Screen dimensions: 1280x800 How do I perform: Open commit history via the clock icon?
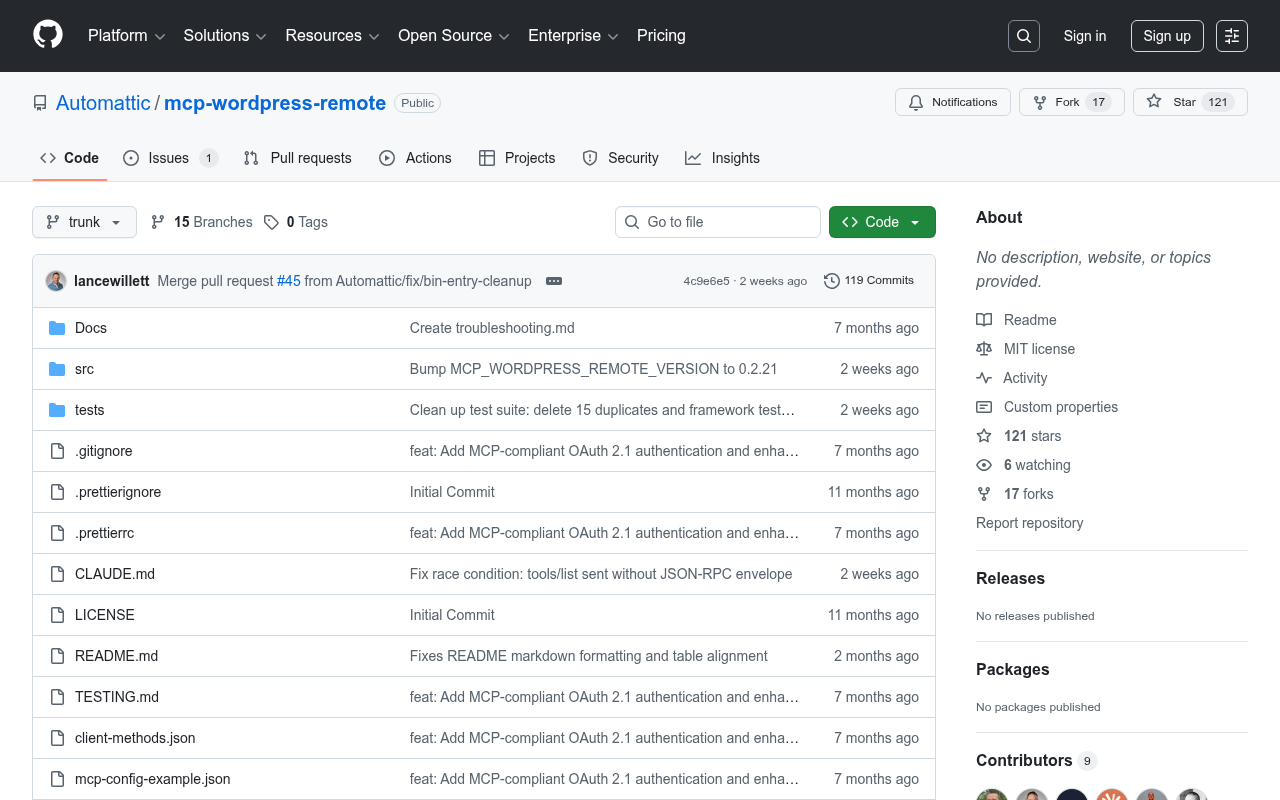[831, 281]
